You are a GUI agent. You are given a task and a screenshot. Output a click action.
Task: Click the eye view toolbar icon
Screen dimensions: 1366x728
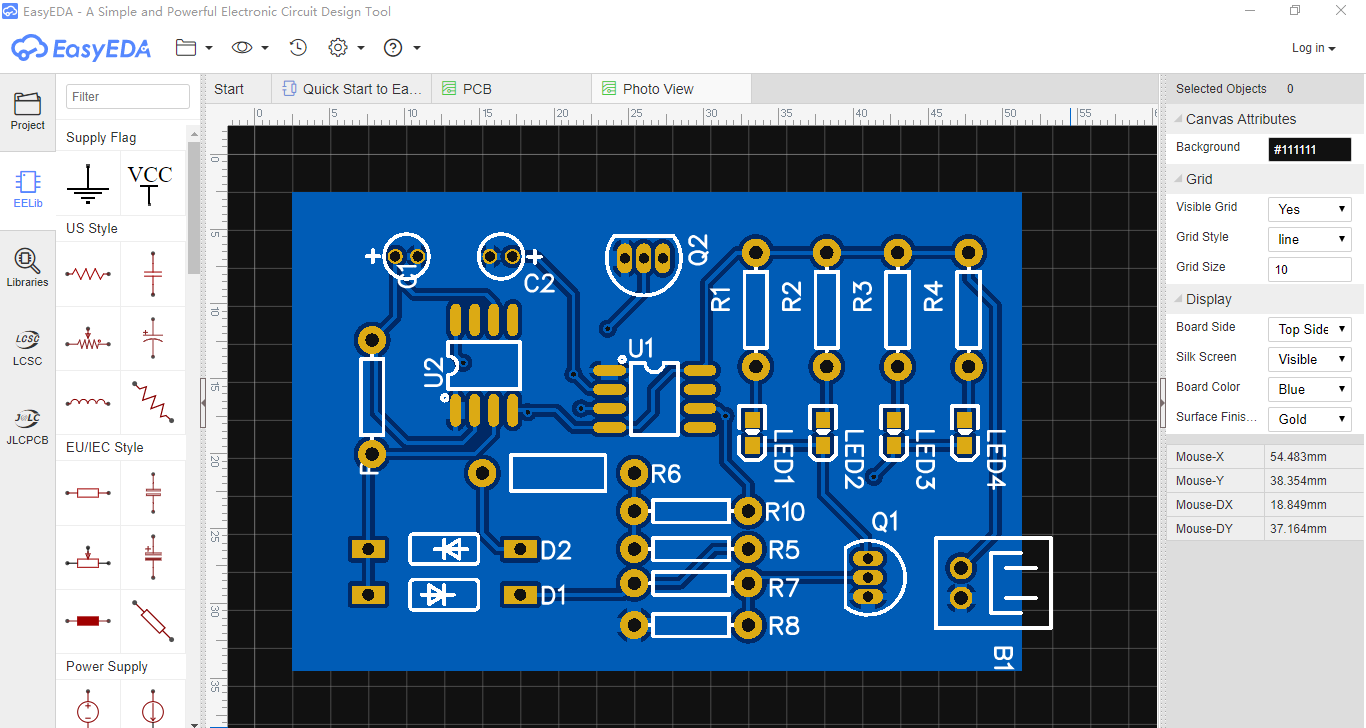(x=240, y=47)
